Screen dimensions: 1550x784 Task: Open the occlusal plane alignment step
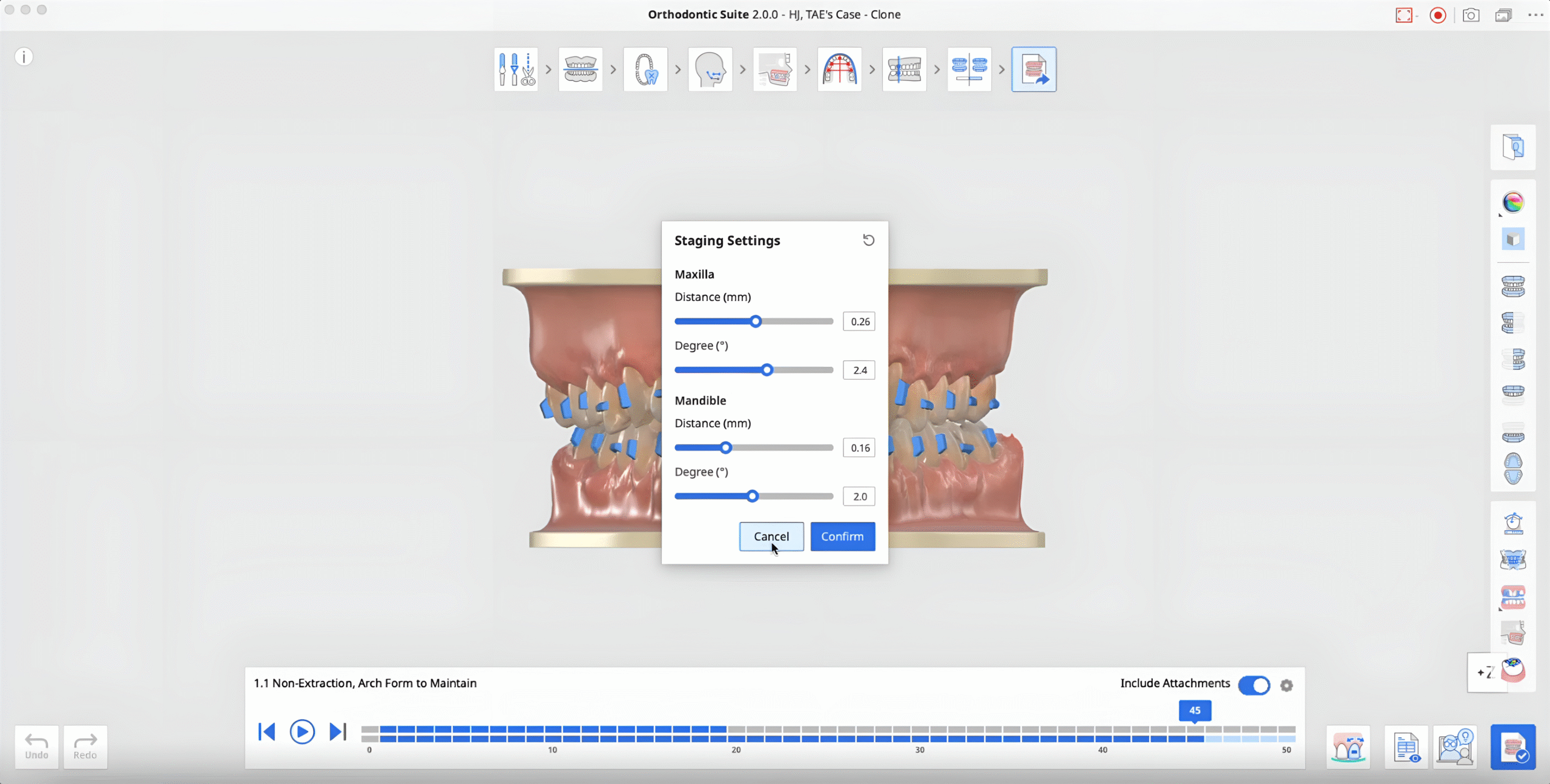tap(580, 70)
